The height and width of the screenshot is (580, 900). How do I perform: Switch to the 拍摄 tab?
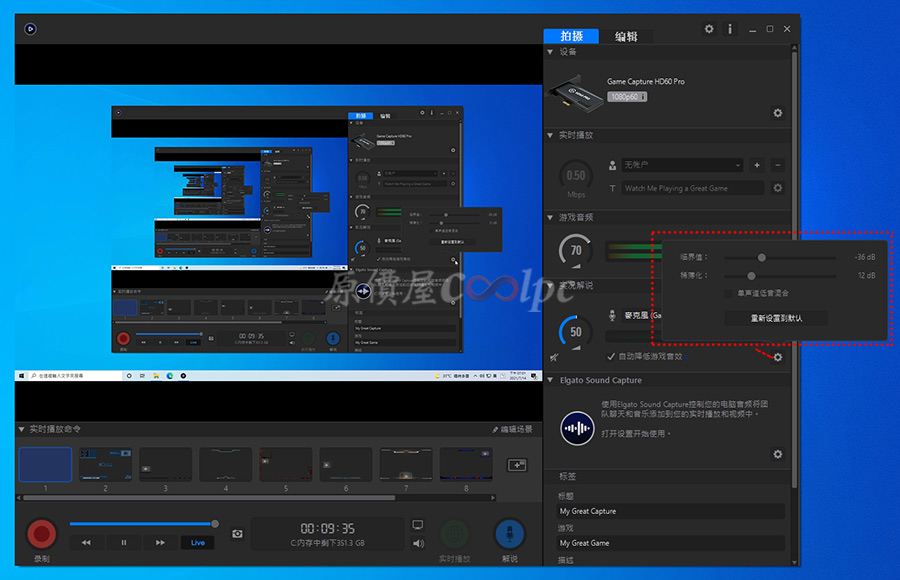571,36
